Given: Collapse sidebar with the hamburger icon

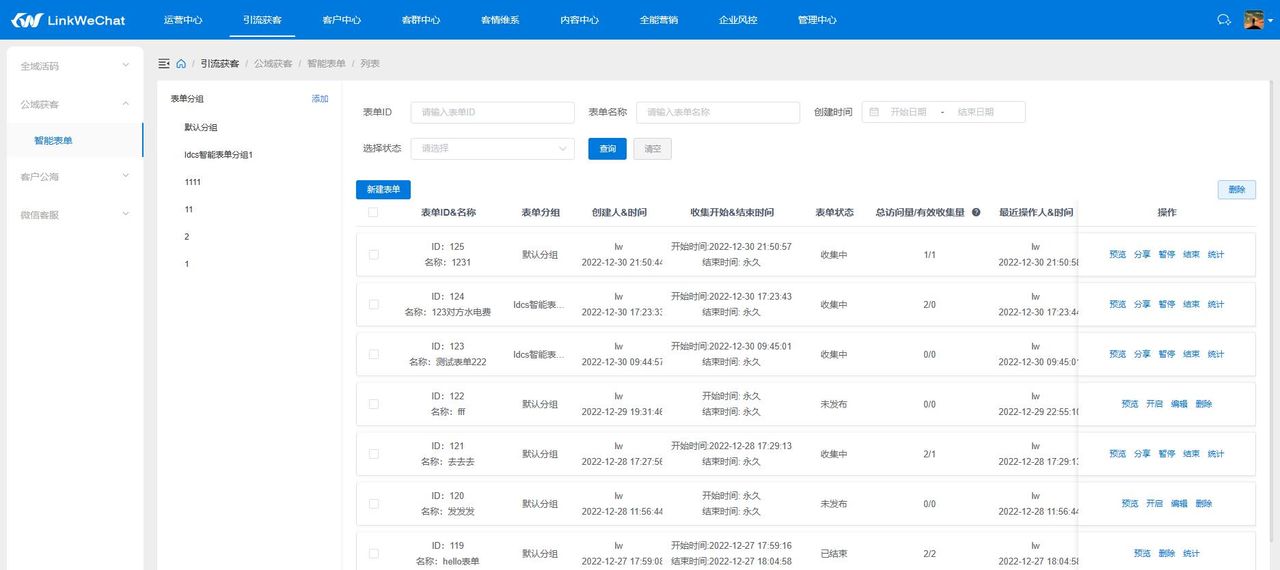Looking at the screenshot, I should tap(164, 64).
